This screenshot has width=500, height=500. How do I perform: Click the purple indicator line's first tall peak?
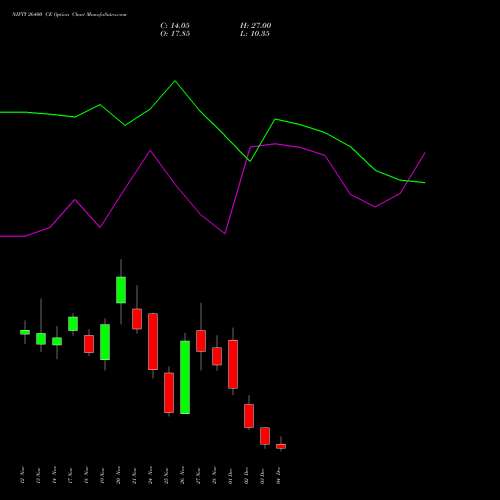click(150, 151)
